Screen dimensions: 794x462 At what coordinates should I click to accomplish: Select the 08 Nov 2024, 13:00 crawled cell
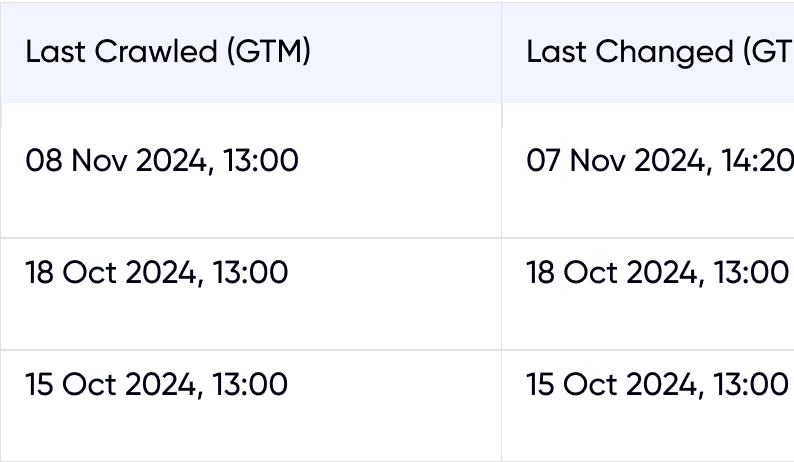coord(162,160)
